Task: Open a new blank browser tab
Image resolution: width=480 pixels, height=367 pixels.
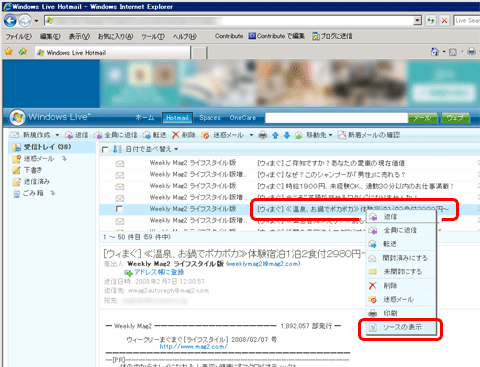Action: [x=199, y=53]
